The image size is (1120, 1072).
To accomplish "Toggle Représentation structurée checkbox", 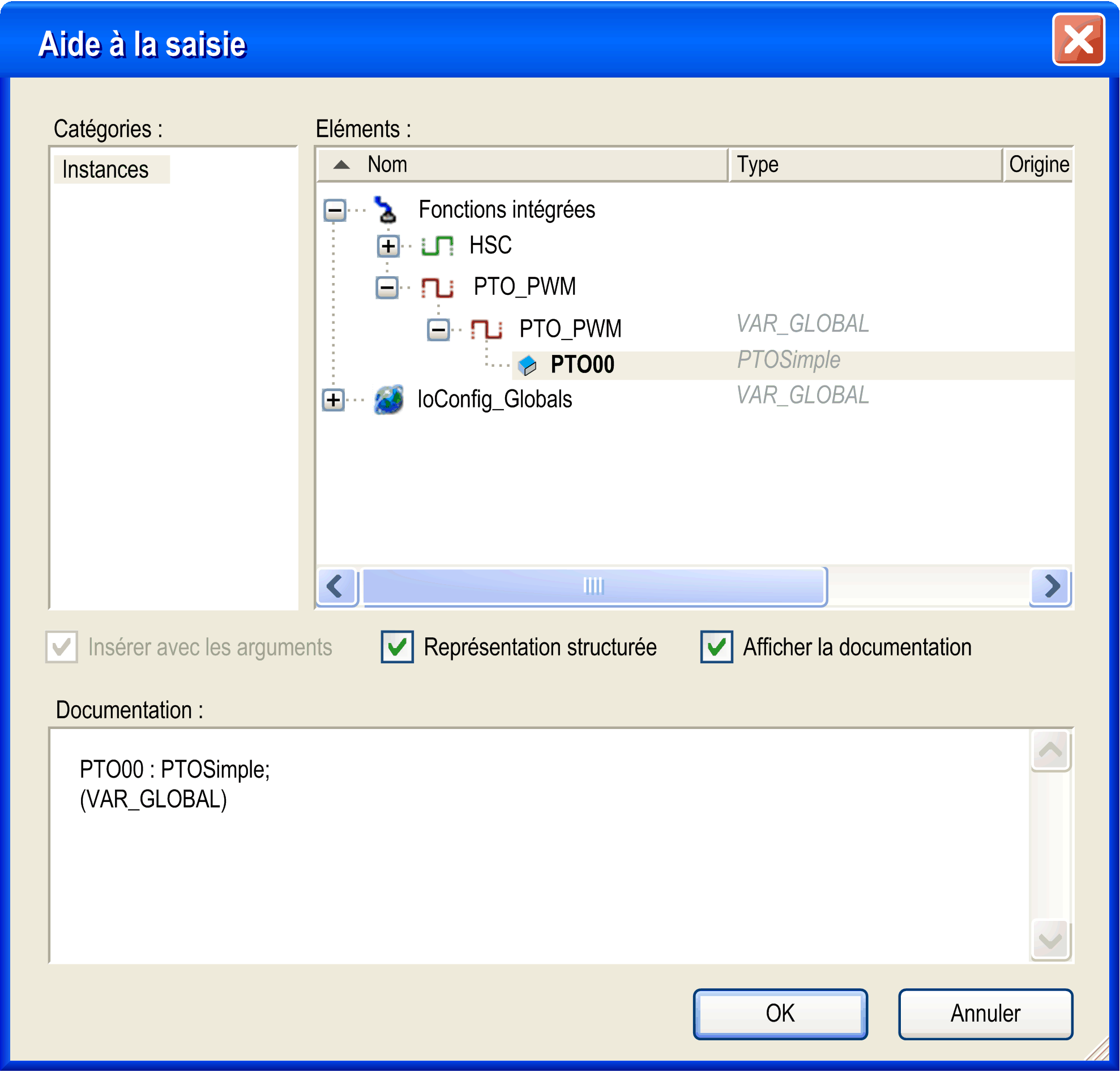I will coord(397,647).
